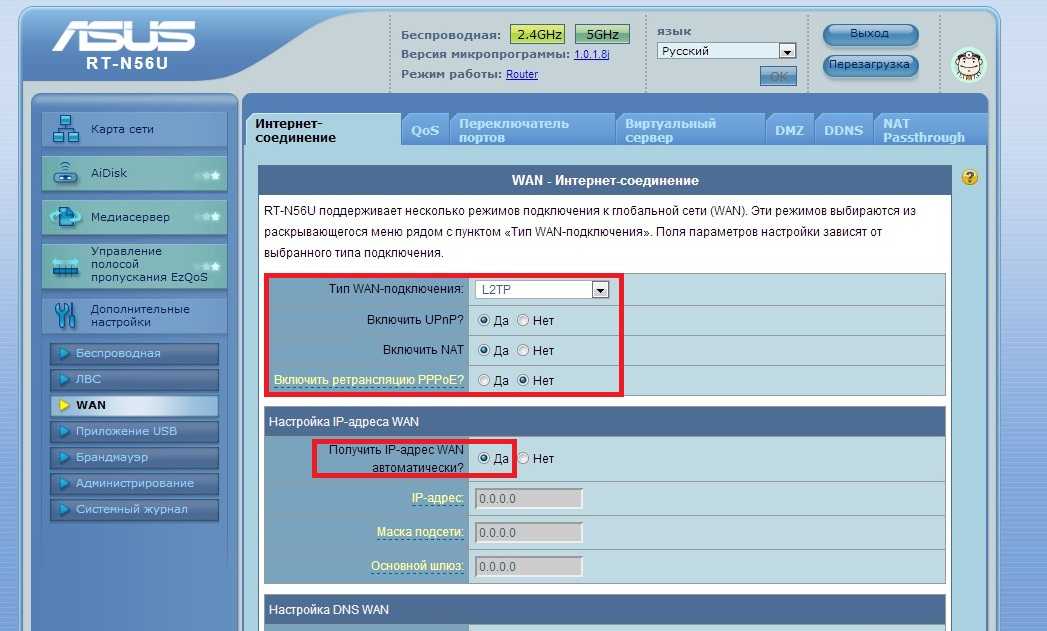Click the monkey avatar icon at top right
Viewport: 1047px width, 631px height.
tap(967, 64)
